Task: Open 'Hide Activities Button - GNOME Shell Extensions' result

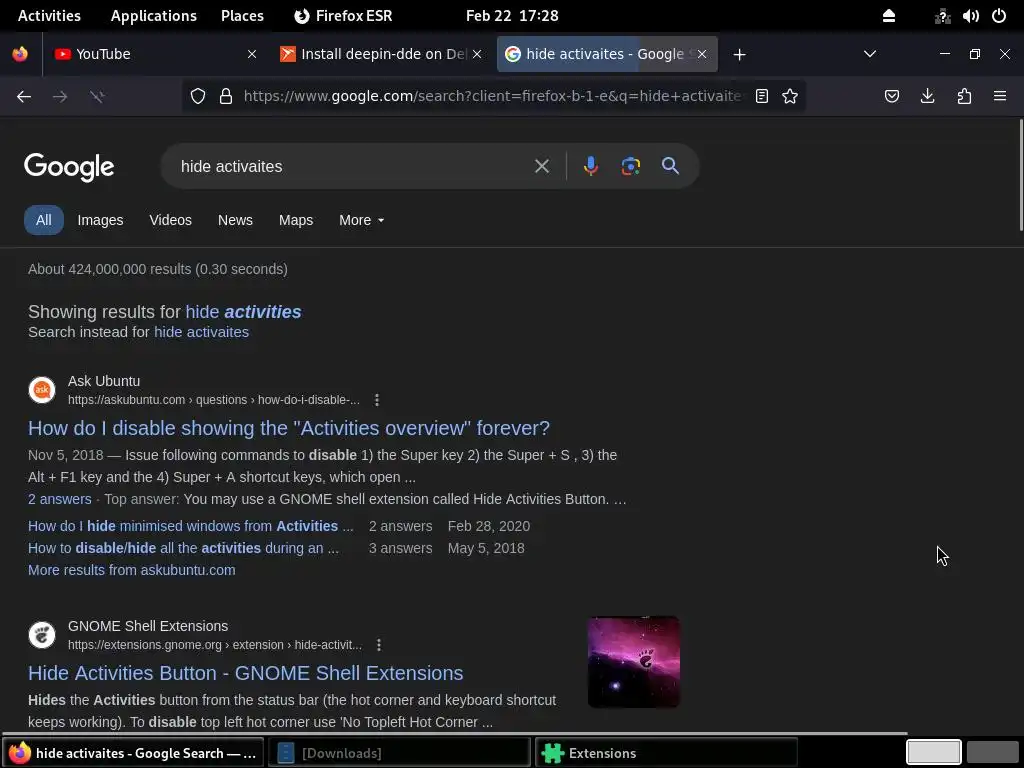Action: coord(246,673)
